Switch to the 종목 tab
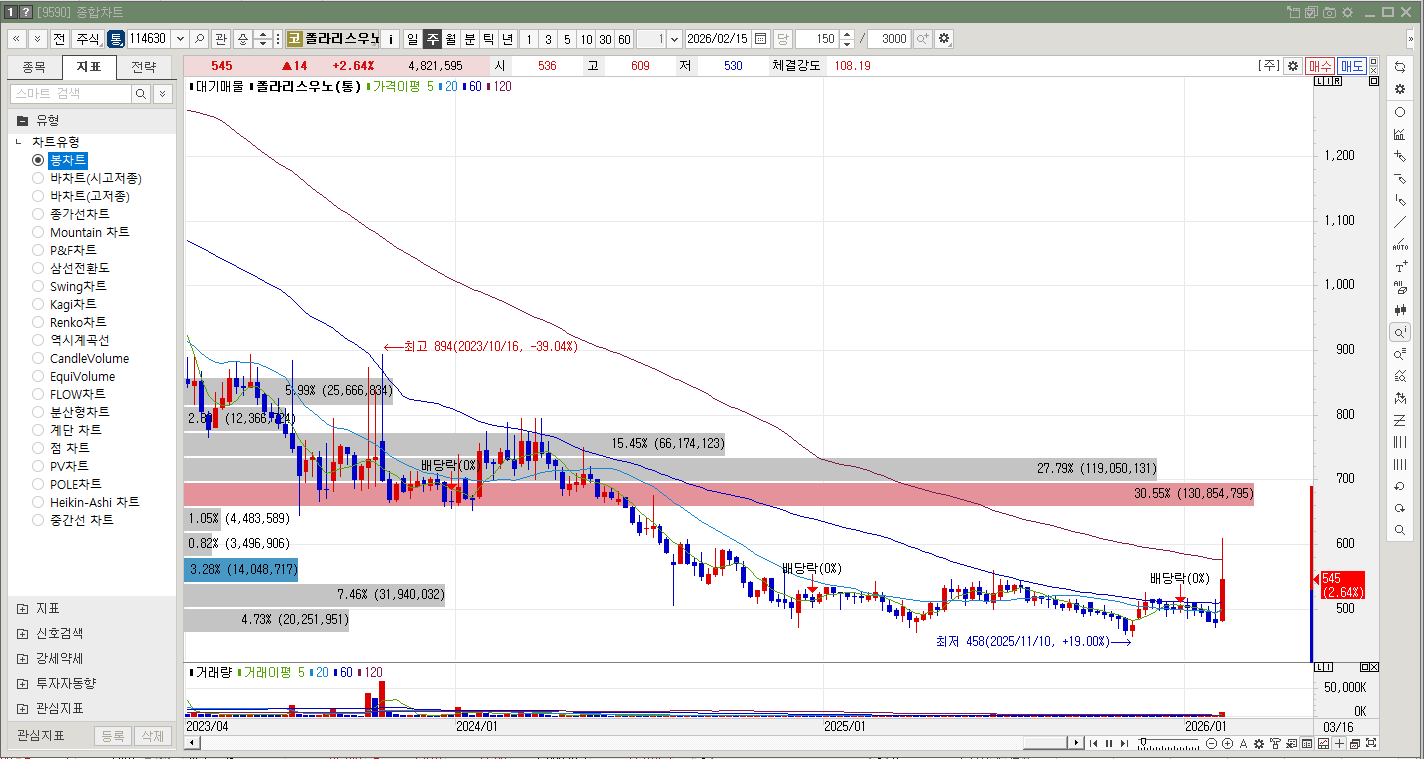1424x759 pixels. click(x=34, y=67)
